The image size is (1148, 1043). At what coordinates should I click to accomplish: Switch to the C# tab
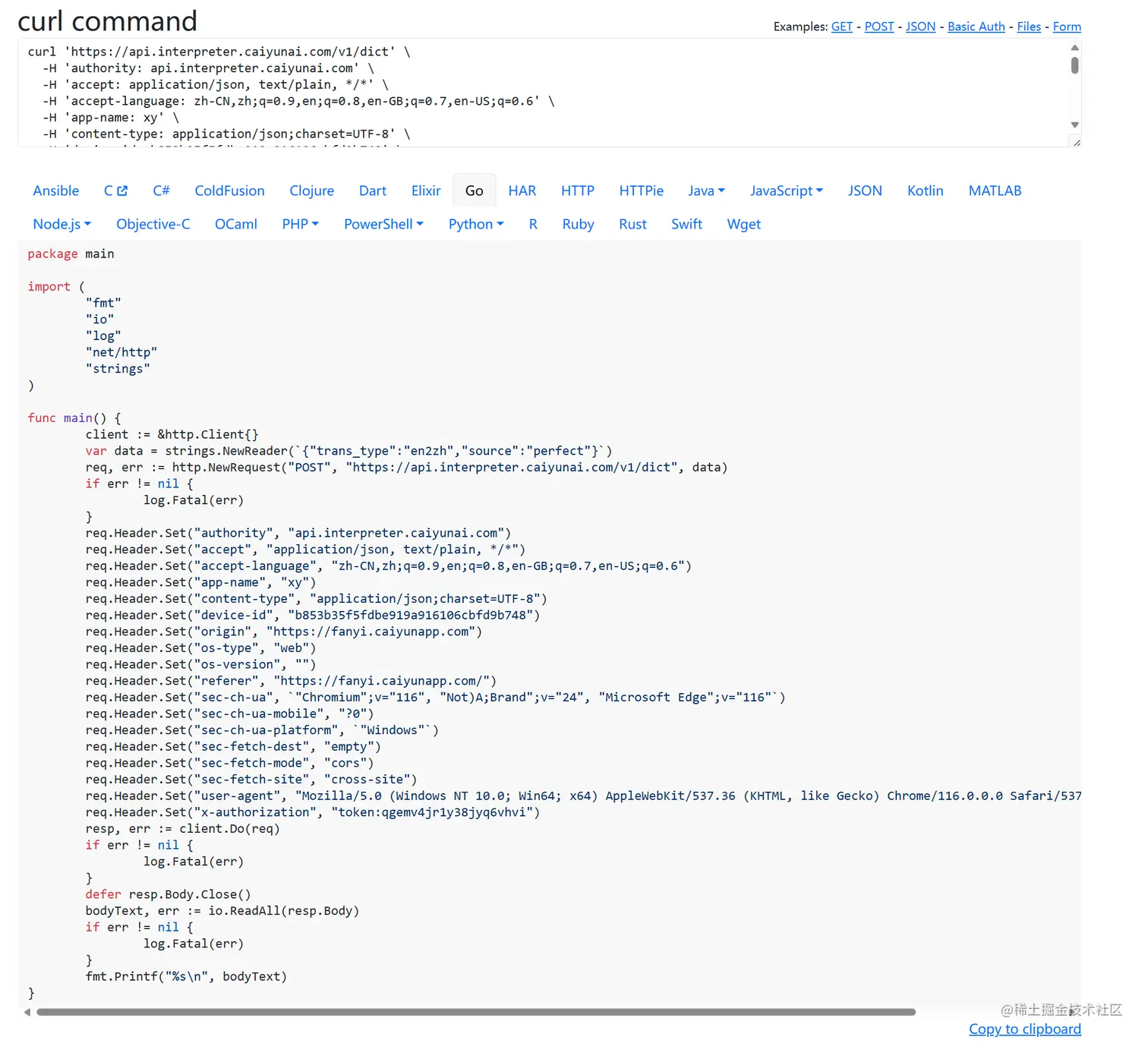tap(161, 191)
